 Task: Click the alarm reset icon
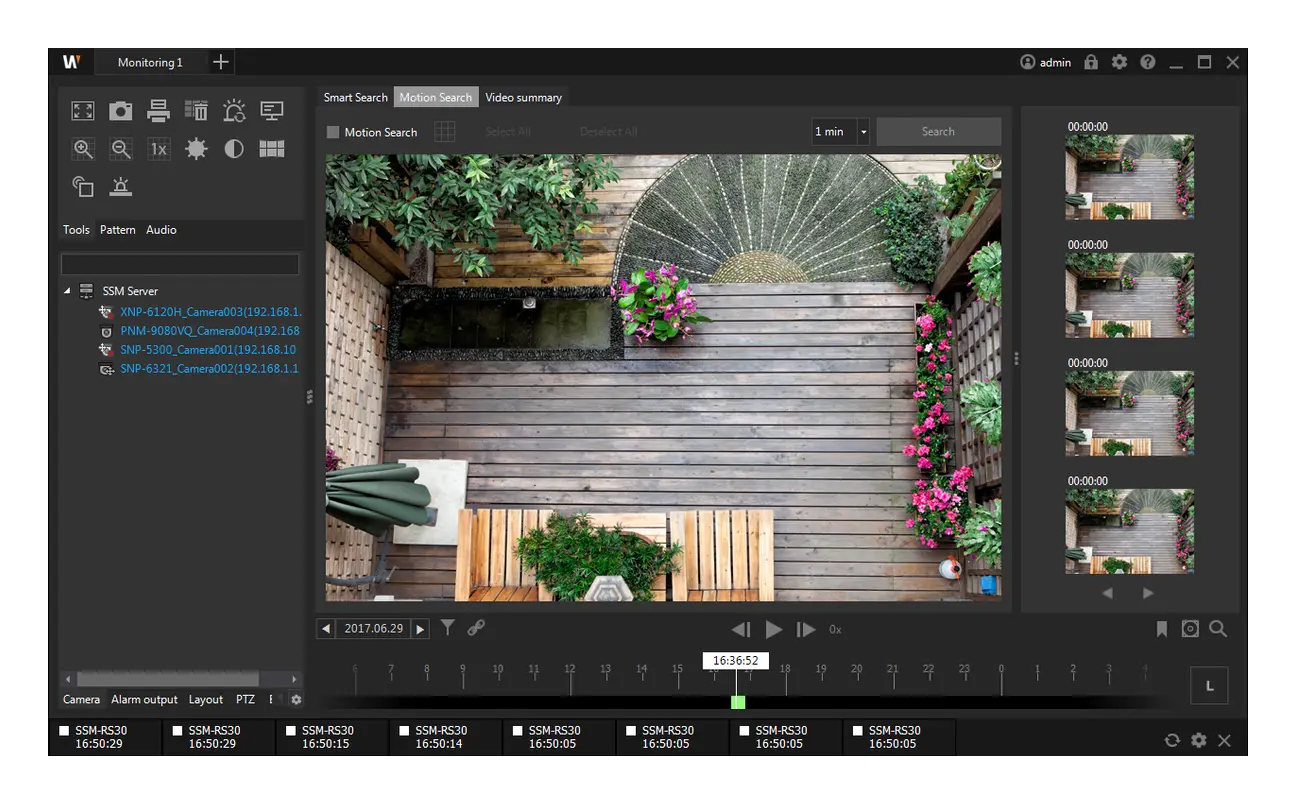234,111
